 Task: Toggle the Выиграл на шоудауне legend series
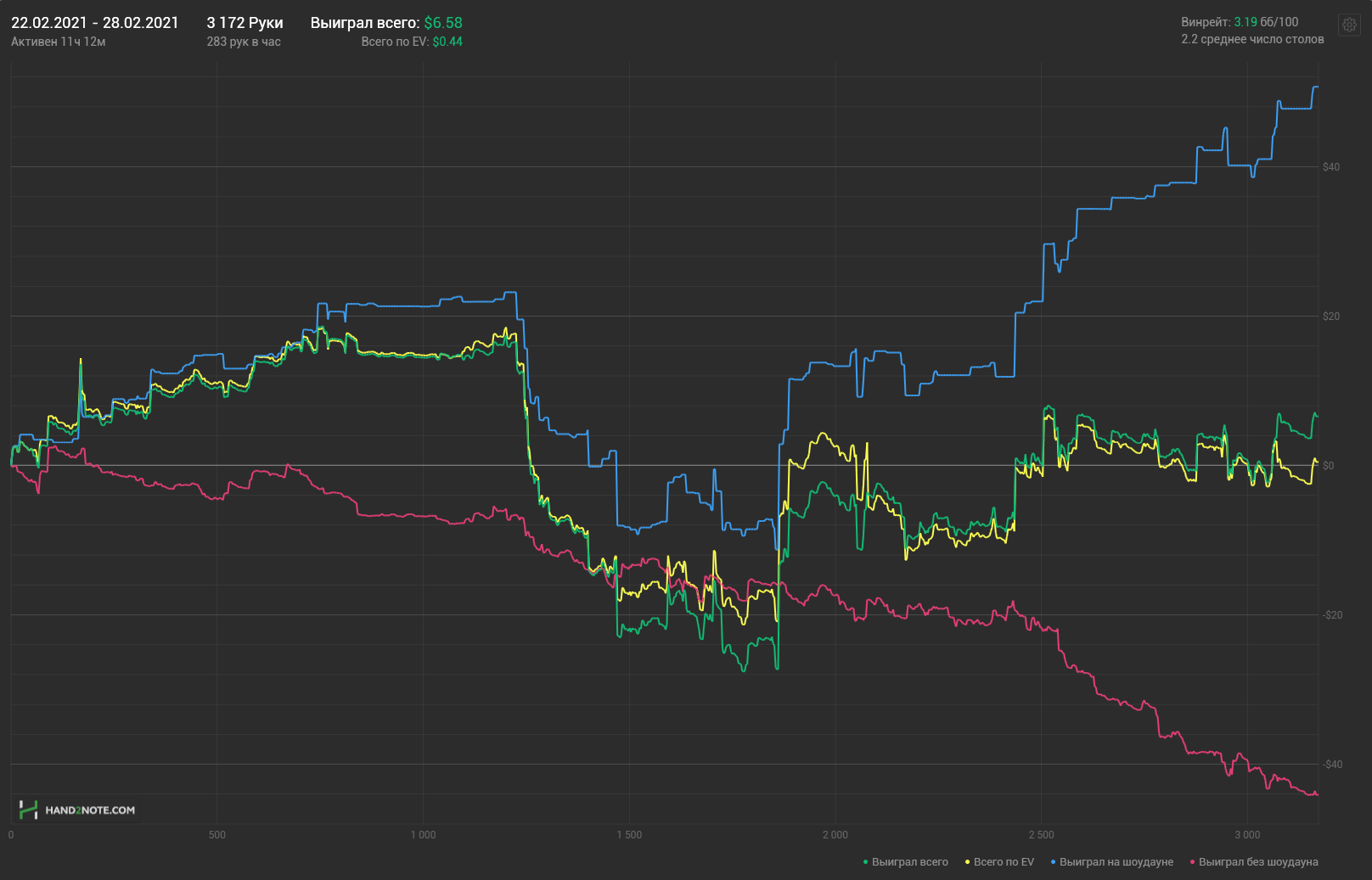(x=1112, y=862)
